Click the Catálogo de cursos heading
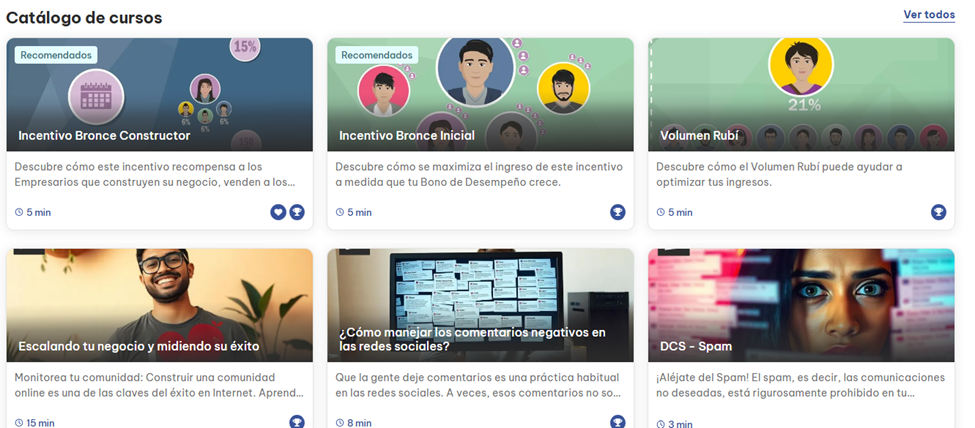 (x=84, y=17)
